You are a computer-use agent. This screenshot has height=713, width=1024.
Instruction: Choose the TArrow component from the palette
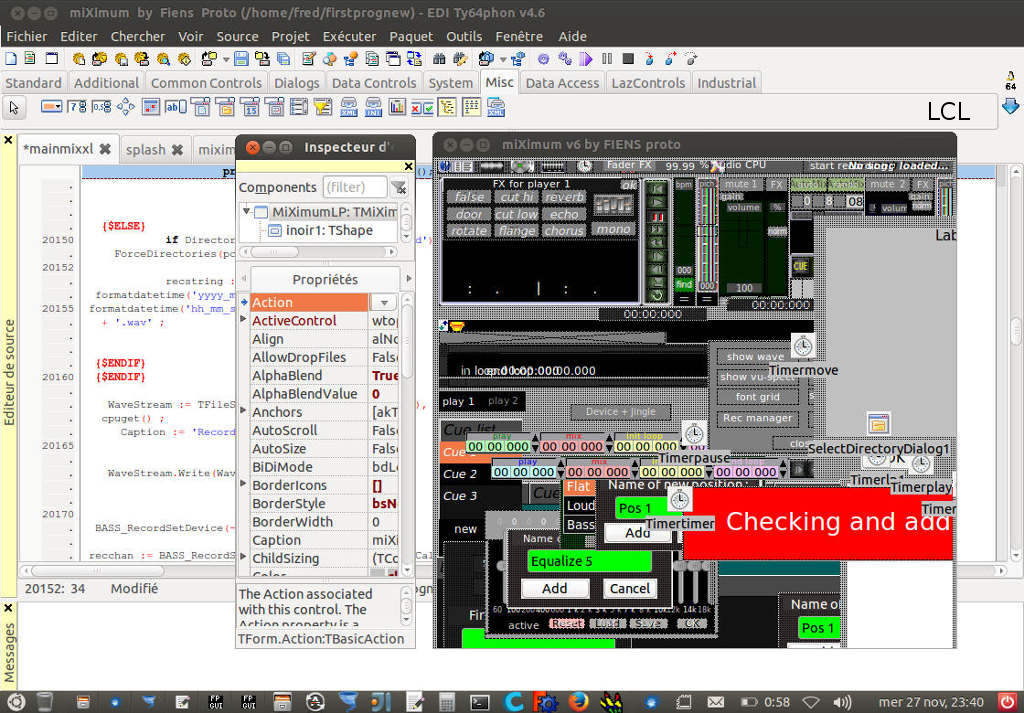pyautogui.click(x=126, y=106)
